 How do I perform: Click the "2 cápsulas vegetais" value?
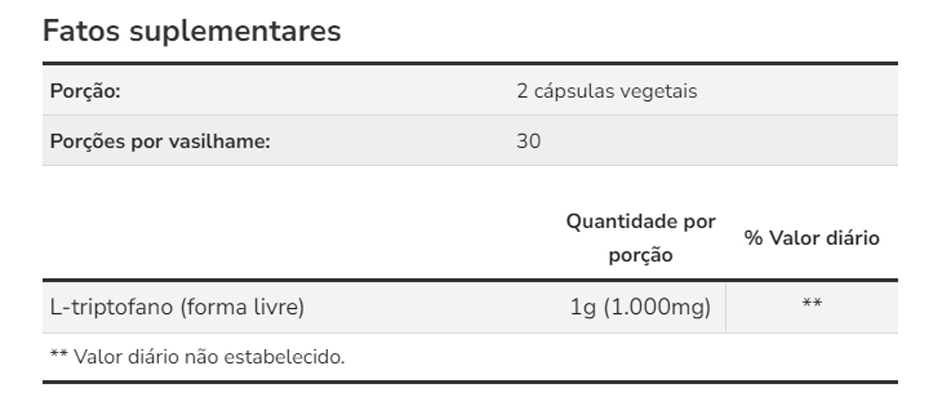pyautogui.click(x=607, y=91)
